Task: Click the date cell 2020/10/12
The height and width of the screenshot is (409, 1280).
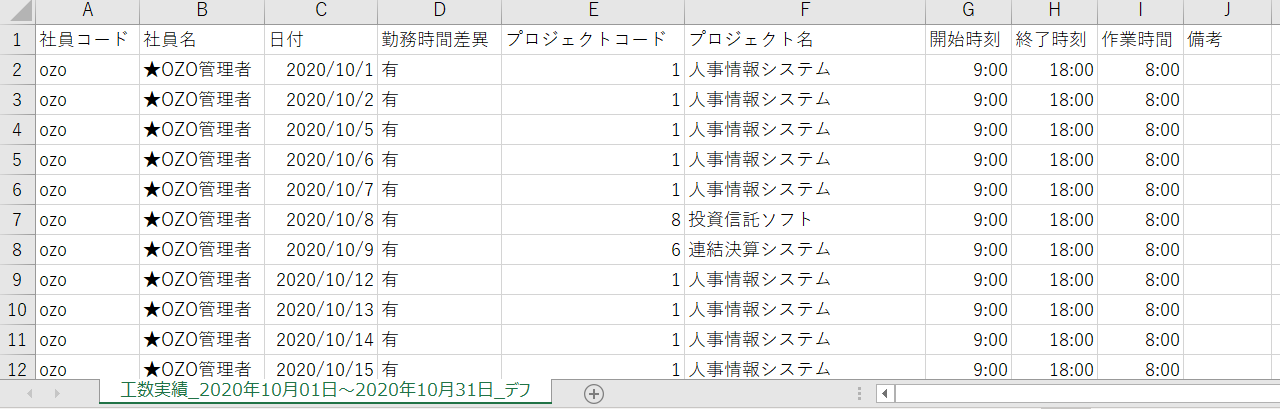Action: 321,279
